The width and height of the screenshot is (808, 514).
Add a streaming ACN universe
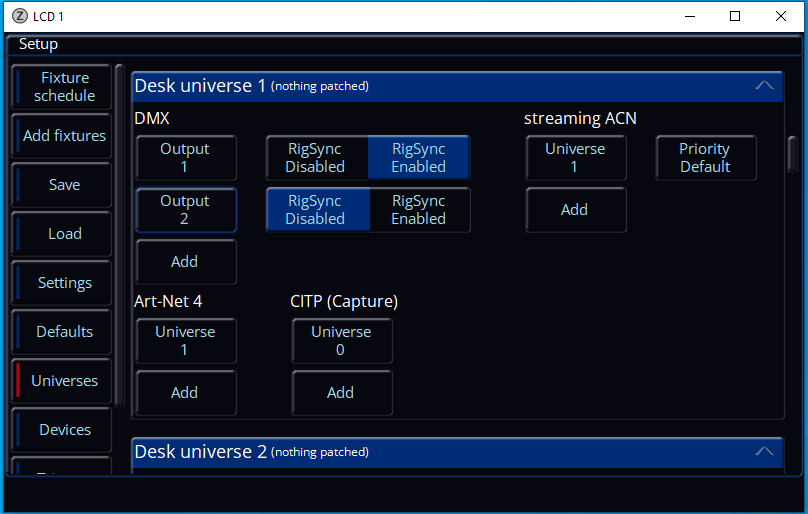pos(575,210)
